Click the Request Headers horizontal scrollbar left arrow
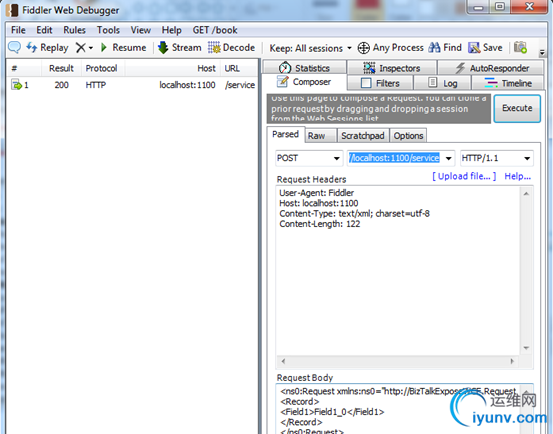Viewport: 553px width, 434px height. pyautogui.click(x=283, y=361)
